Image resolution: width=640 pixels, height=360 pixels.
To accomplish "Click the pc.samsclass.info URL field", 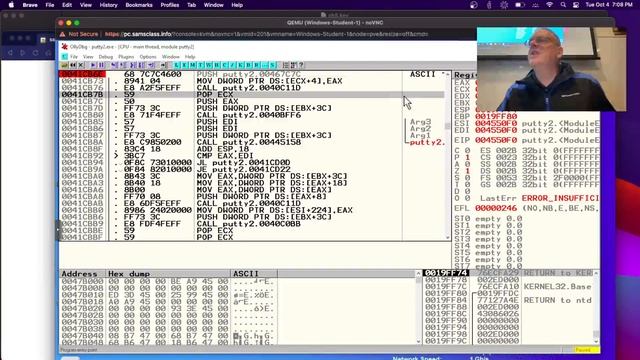I will point(266,34).
